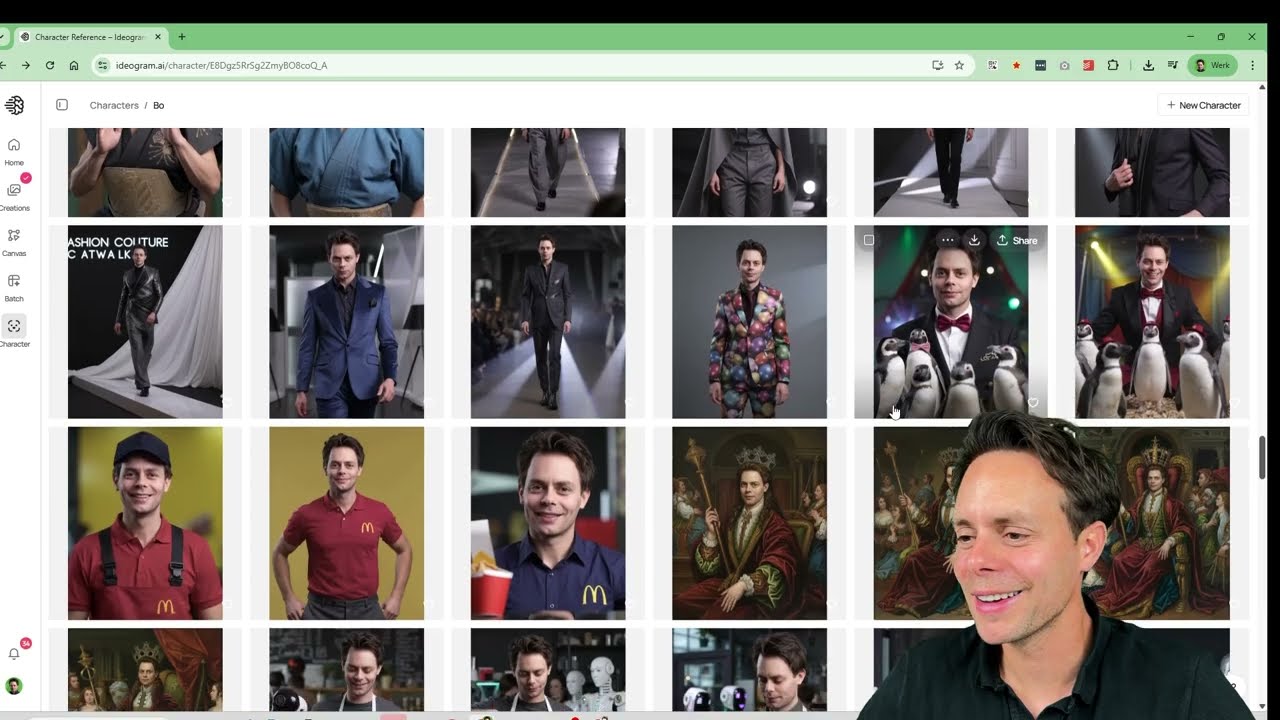
Task: Open the Chrome three-dot menu
Action: point(1253,65)
